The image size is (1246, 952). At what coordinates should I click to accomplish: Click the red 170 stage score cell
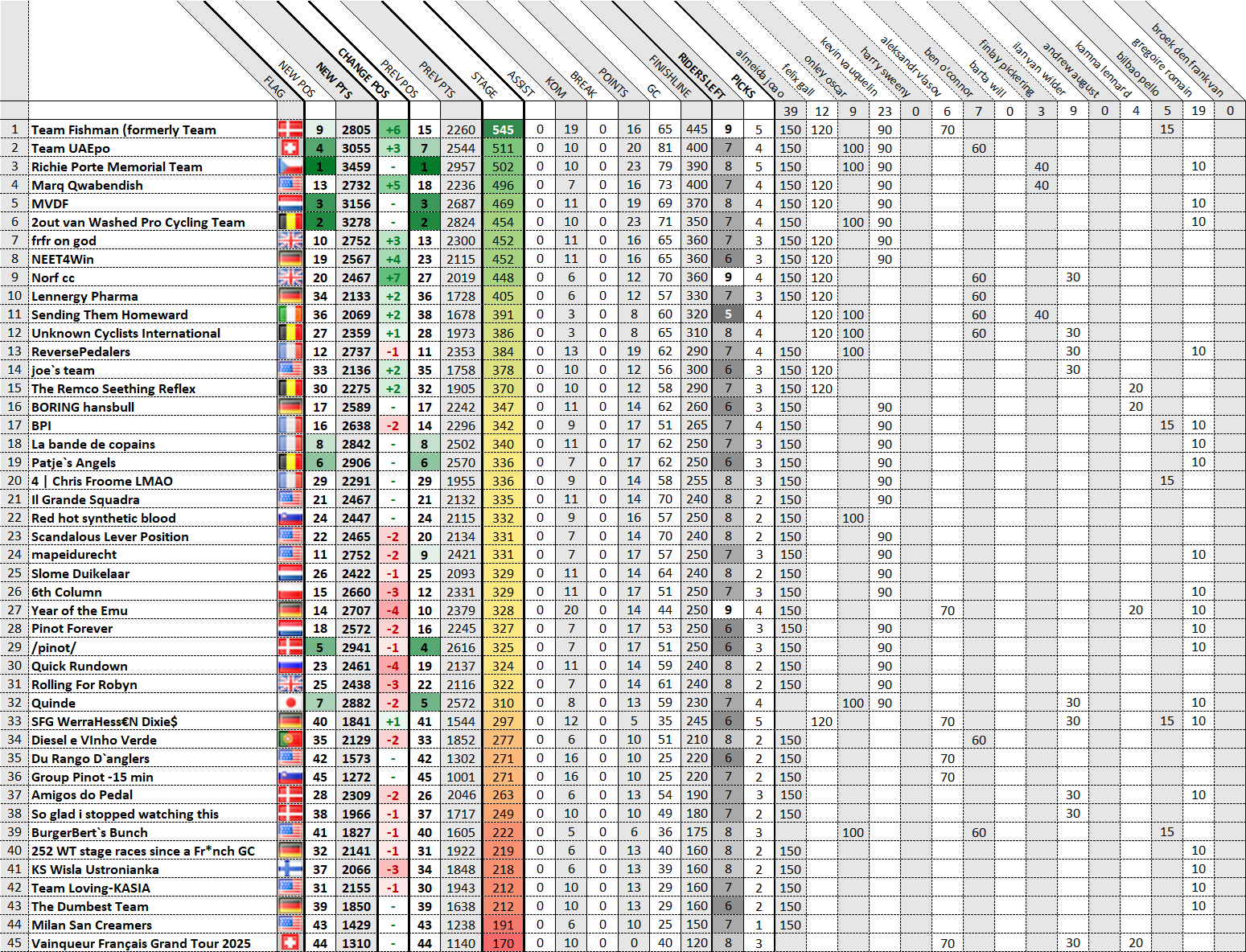pyautogui.click(x=503, y=943)
